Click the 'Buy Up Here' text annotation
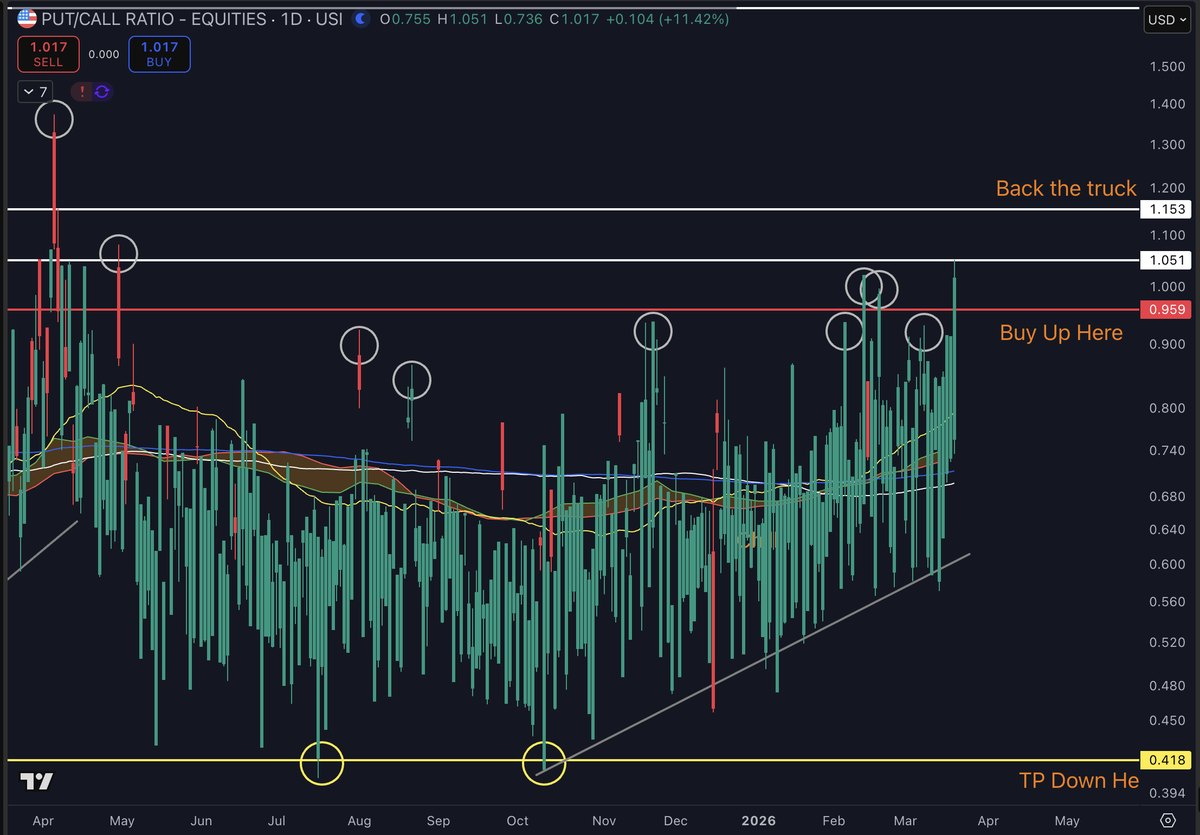The image size is (1200, 835). coord(1060,333)
